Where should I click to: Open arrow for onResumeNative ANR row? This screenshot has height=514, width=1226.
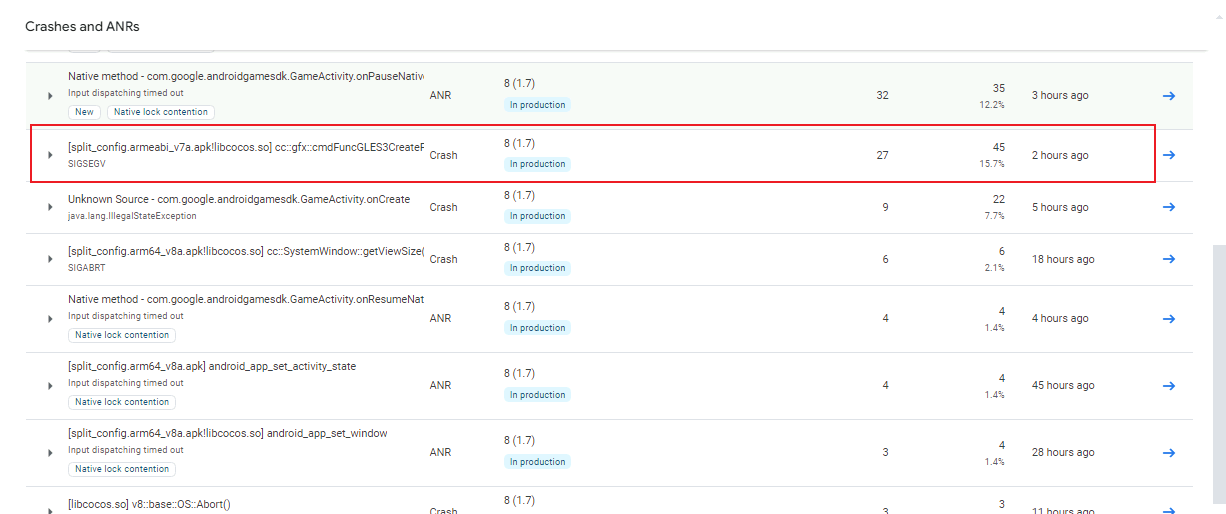click(x=1168, y=318)
